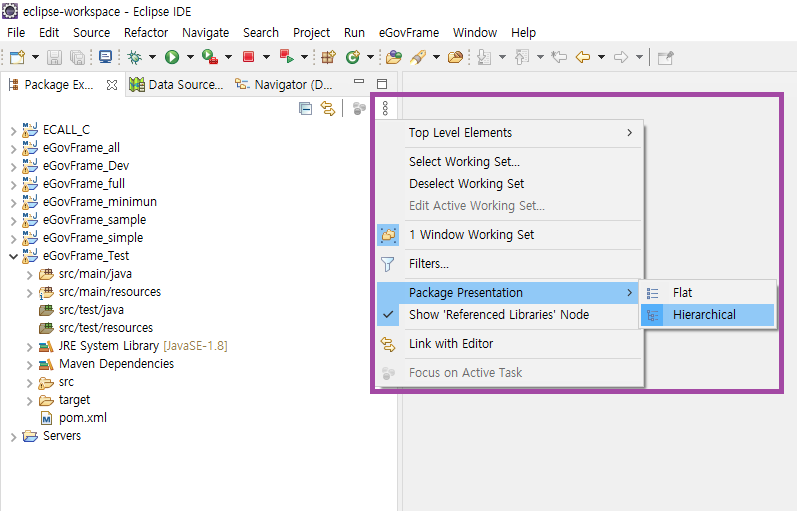This screenshot has height=511, width=797.
Task: Click the New Java Class icon
Action: [353, 57]
